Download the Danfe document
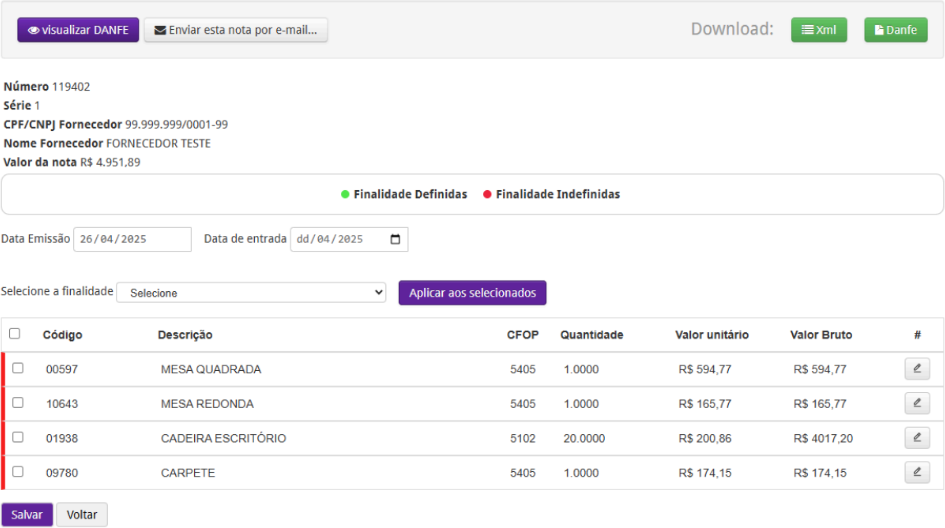The image size is (945, 528). pos(896,30)
